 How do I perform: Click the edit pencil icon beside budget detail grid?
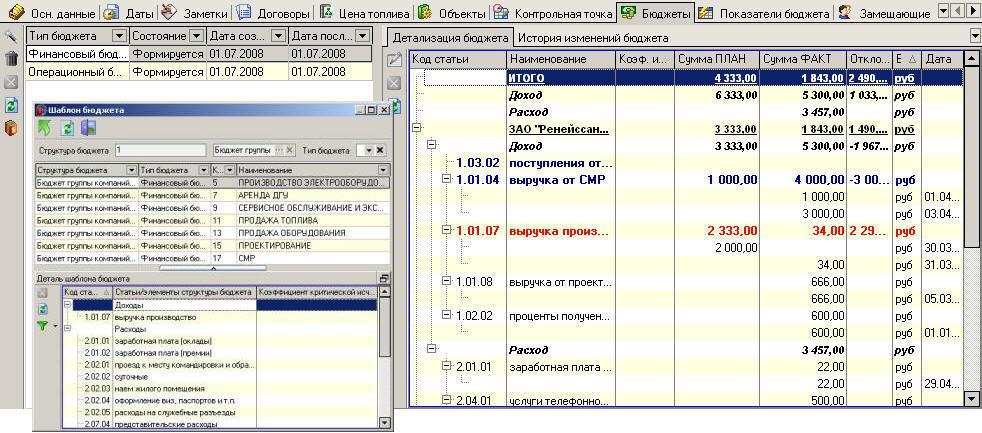[x=395, y=60]
